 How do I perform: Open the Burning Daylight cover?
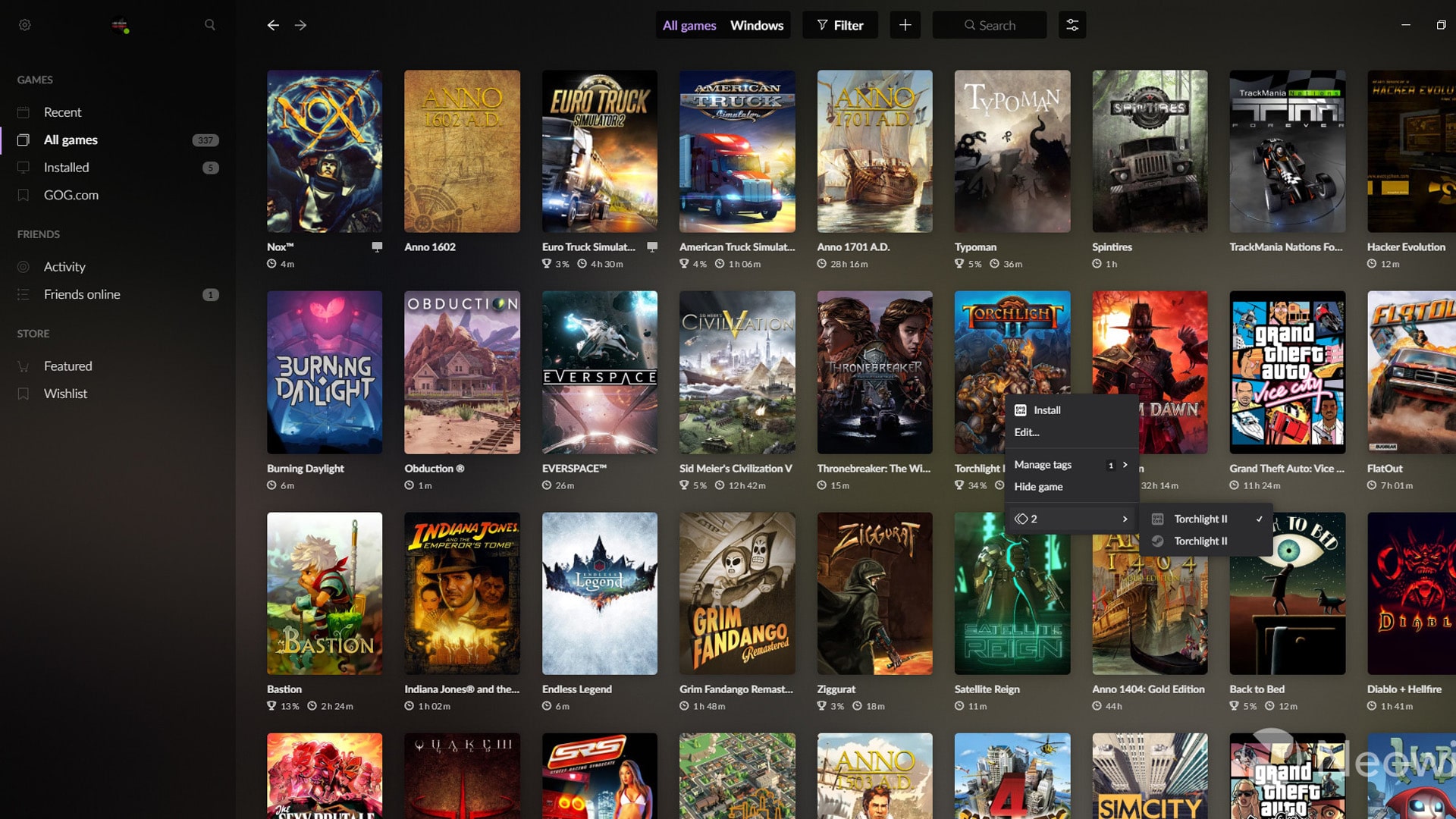[325, 372]
